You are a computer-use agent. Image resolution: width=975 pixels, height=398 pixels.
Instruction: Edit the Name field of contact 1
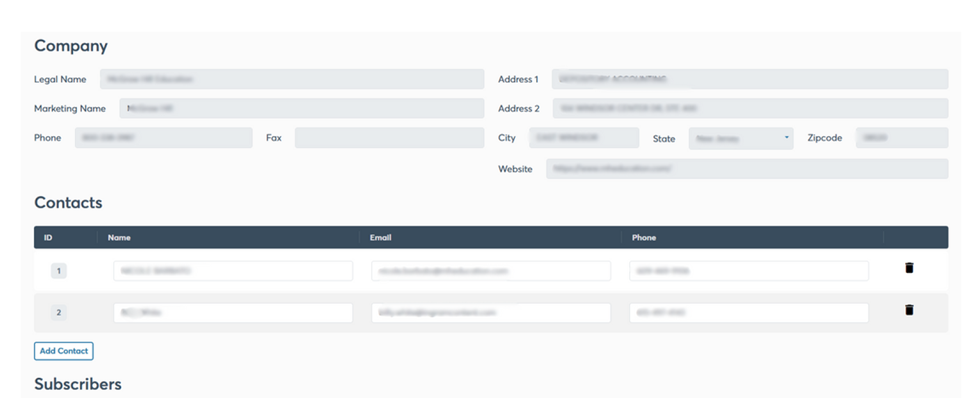point(233,271)
